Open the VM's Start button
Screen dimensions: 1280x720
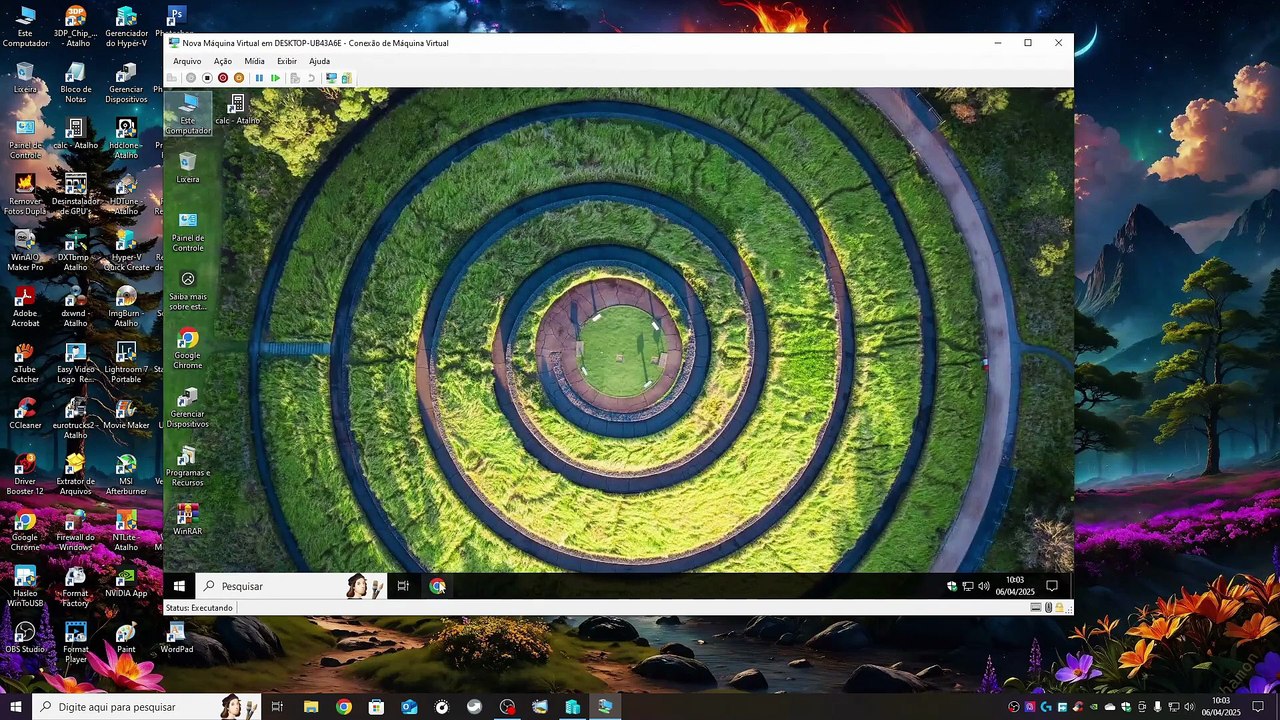pos(179,586)
